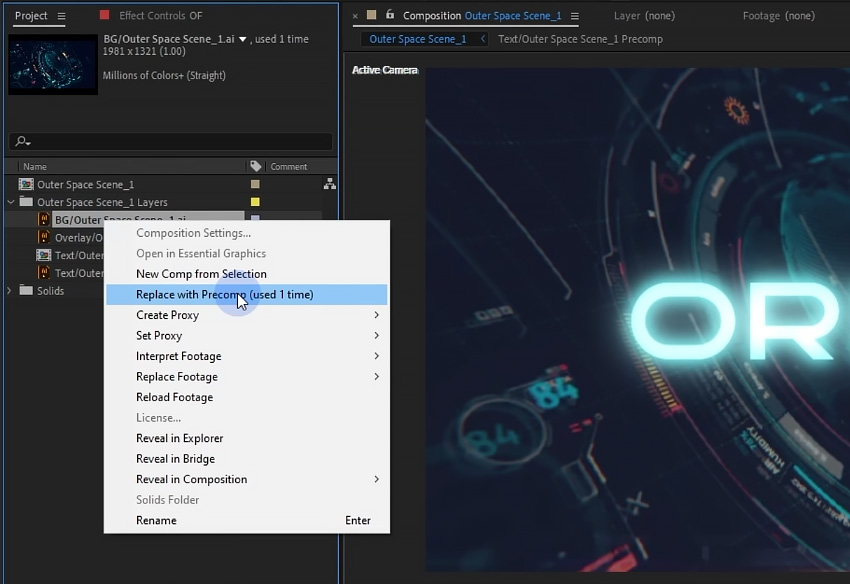Click the Illustrator icon of the Overlay item

click(x=44, y=237)
